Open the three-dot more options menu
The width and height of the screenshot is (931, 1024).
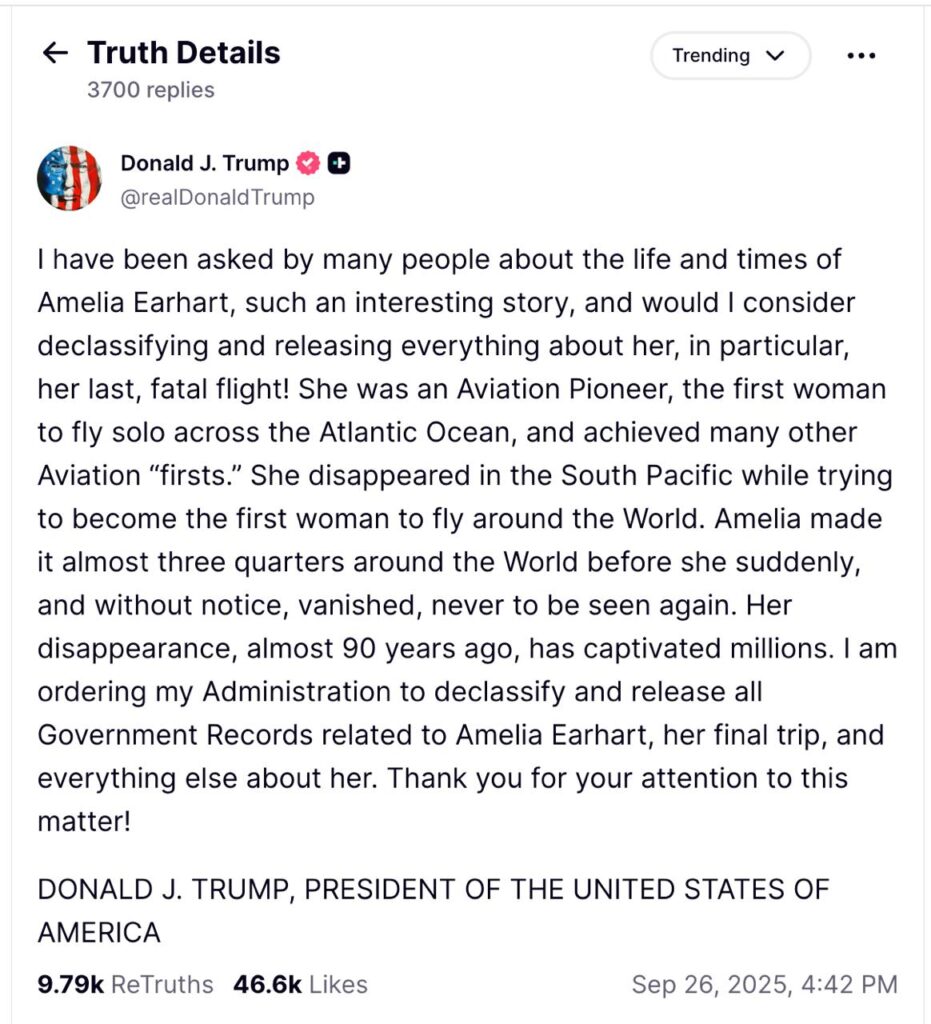(860, 56)
